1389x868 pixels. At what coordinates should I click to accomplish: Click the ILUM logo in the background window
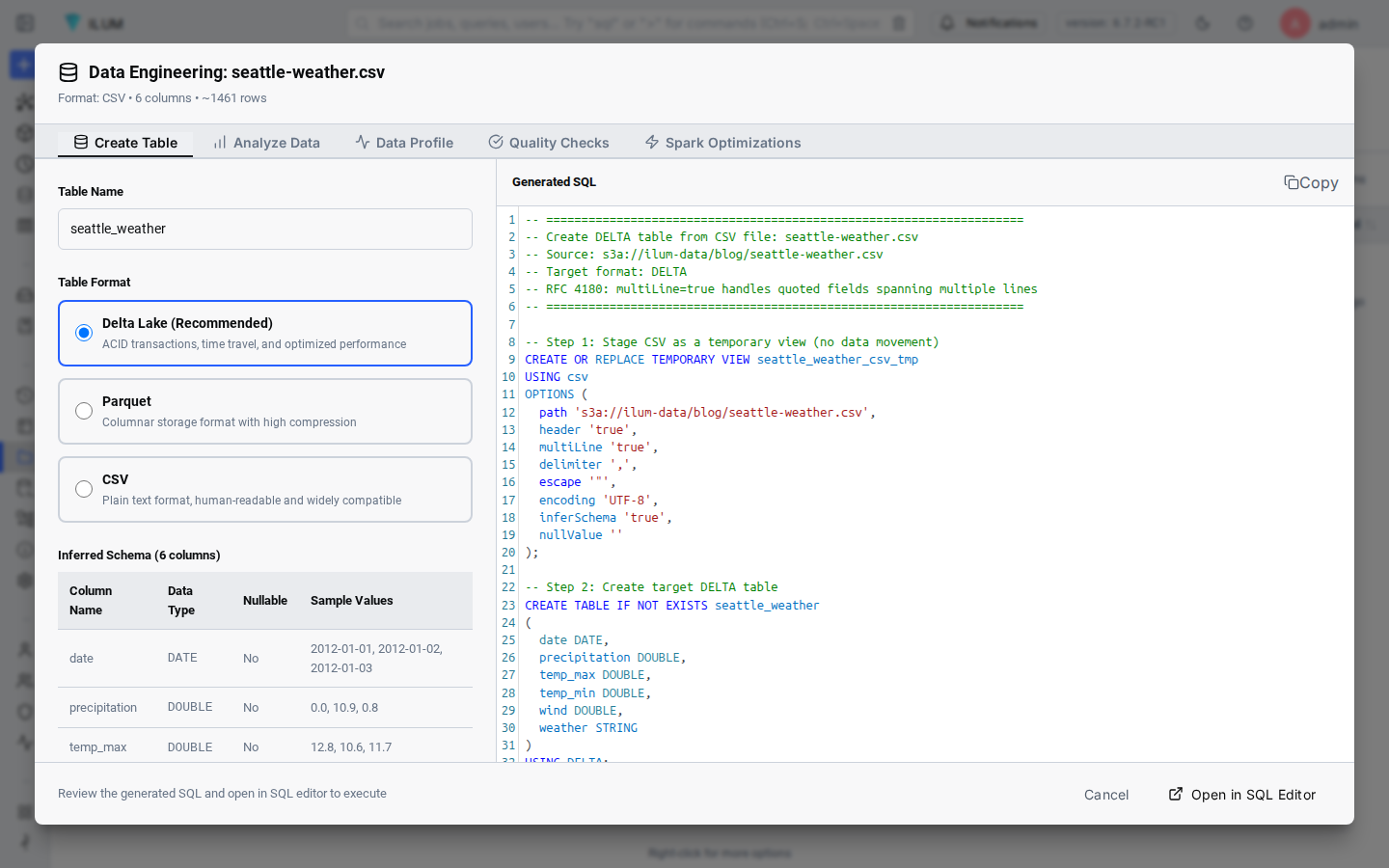coord(94,23)
